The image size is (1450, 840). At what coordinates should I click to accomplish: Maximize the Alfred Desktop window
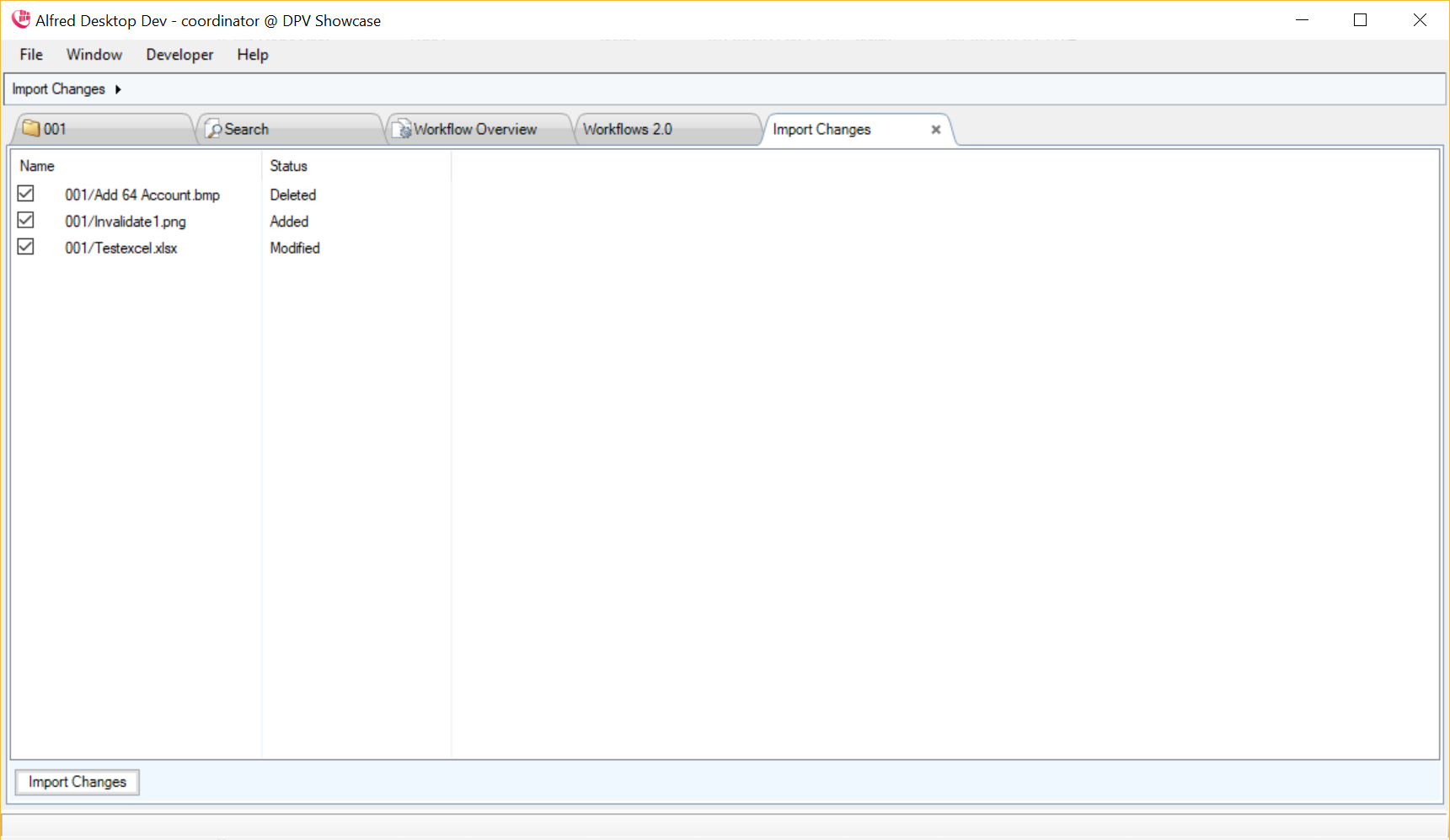pyautogui.click(x=1360, y=20)
